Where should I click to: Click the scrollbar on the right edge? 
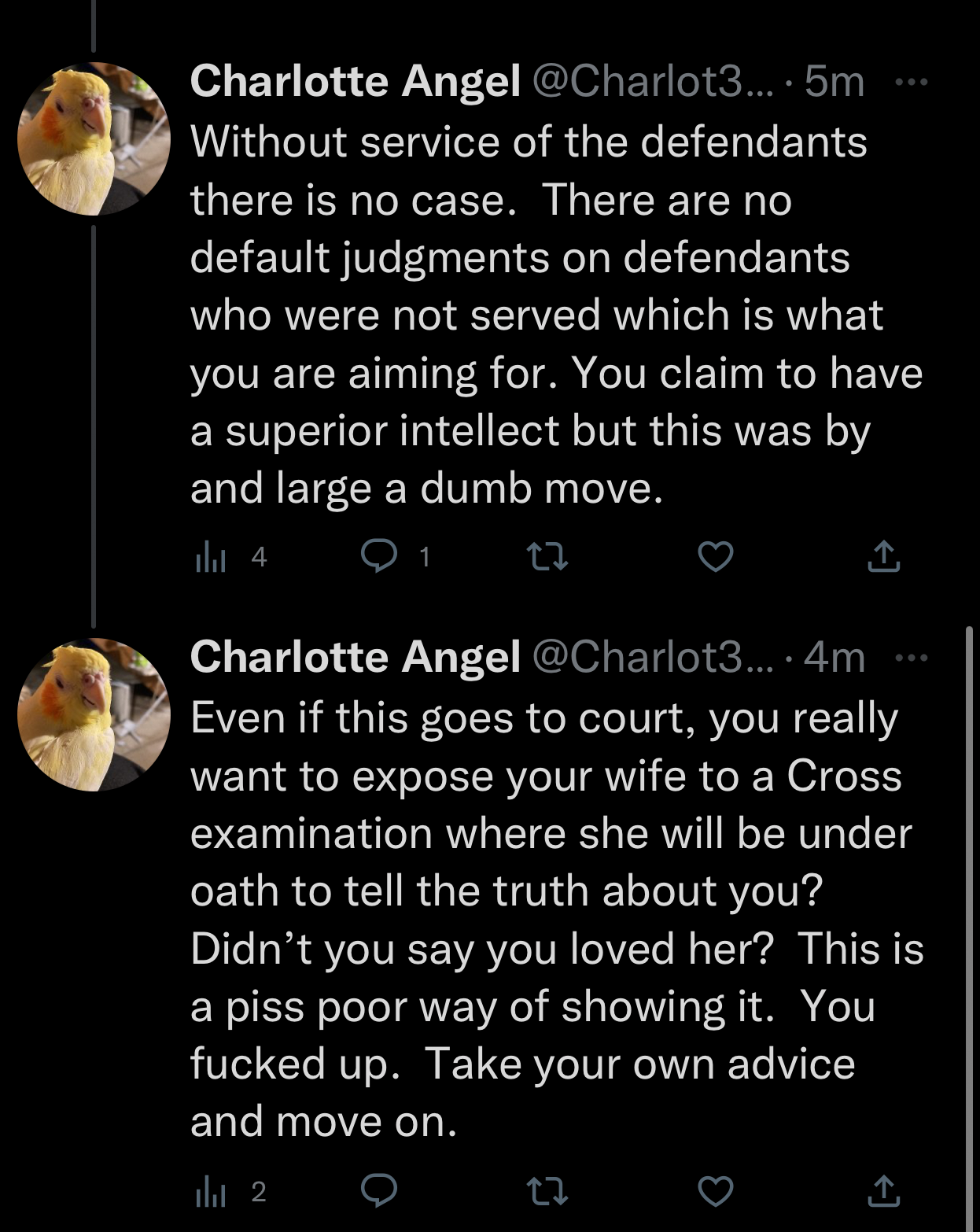coord(969,928)
